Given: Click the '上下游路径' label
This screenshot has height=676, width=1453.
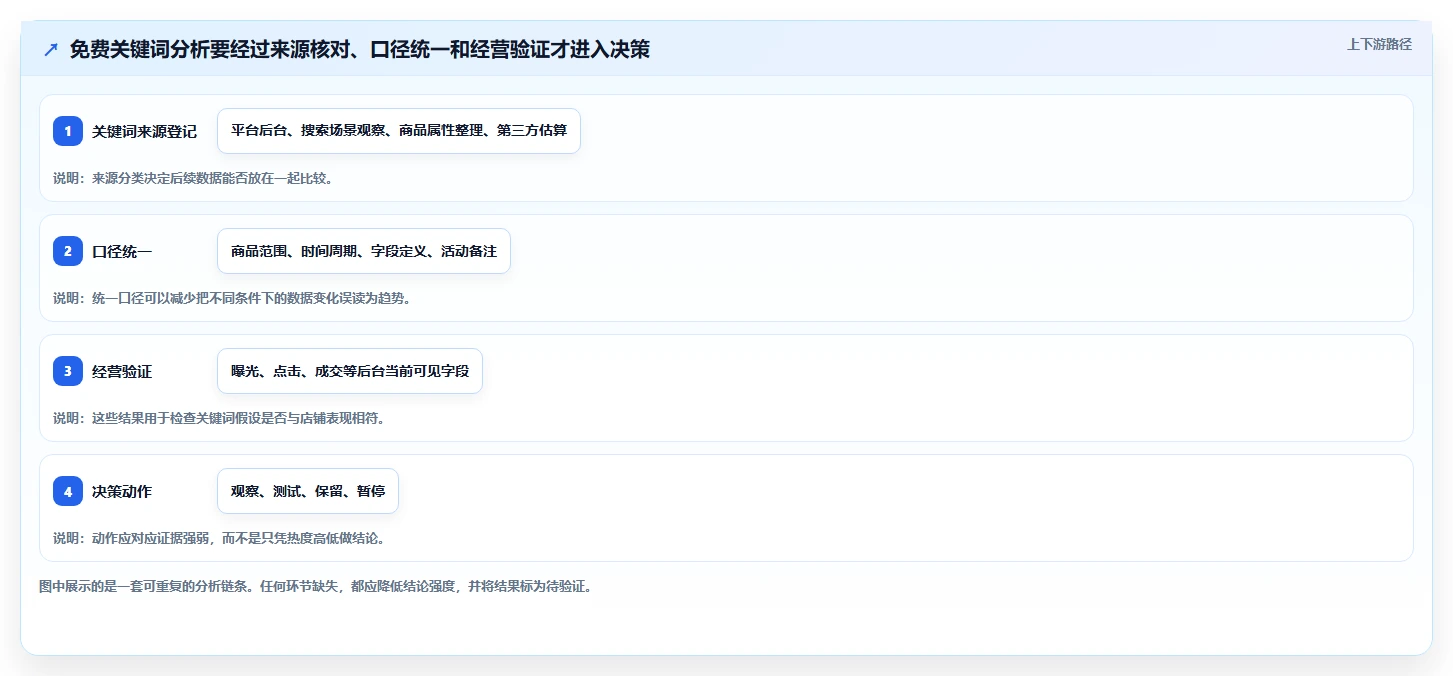Looking at the screenshot, I should pyautogui.click(x=1379, y=44).
